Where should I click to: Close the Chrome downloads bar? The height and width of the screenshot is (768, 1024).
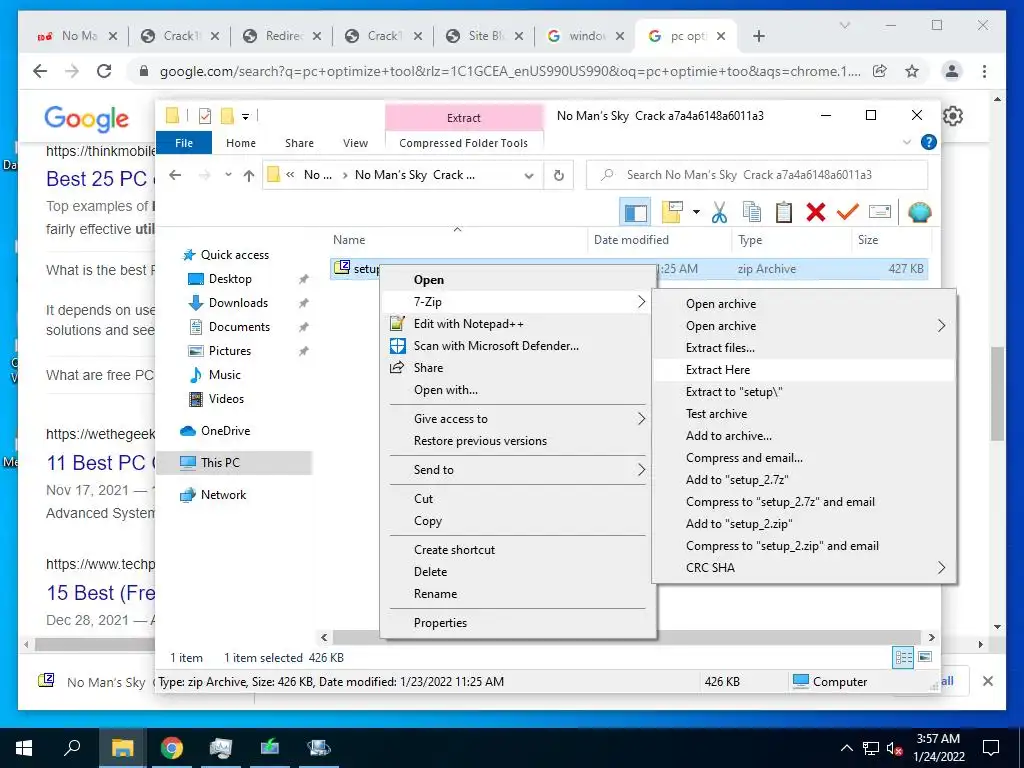click(987, 681)
